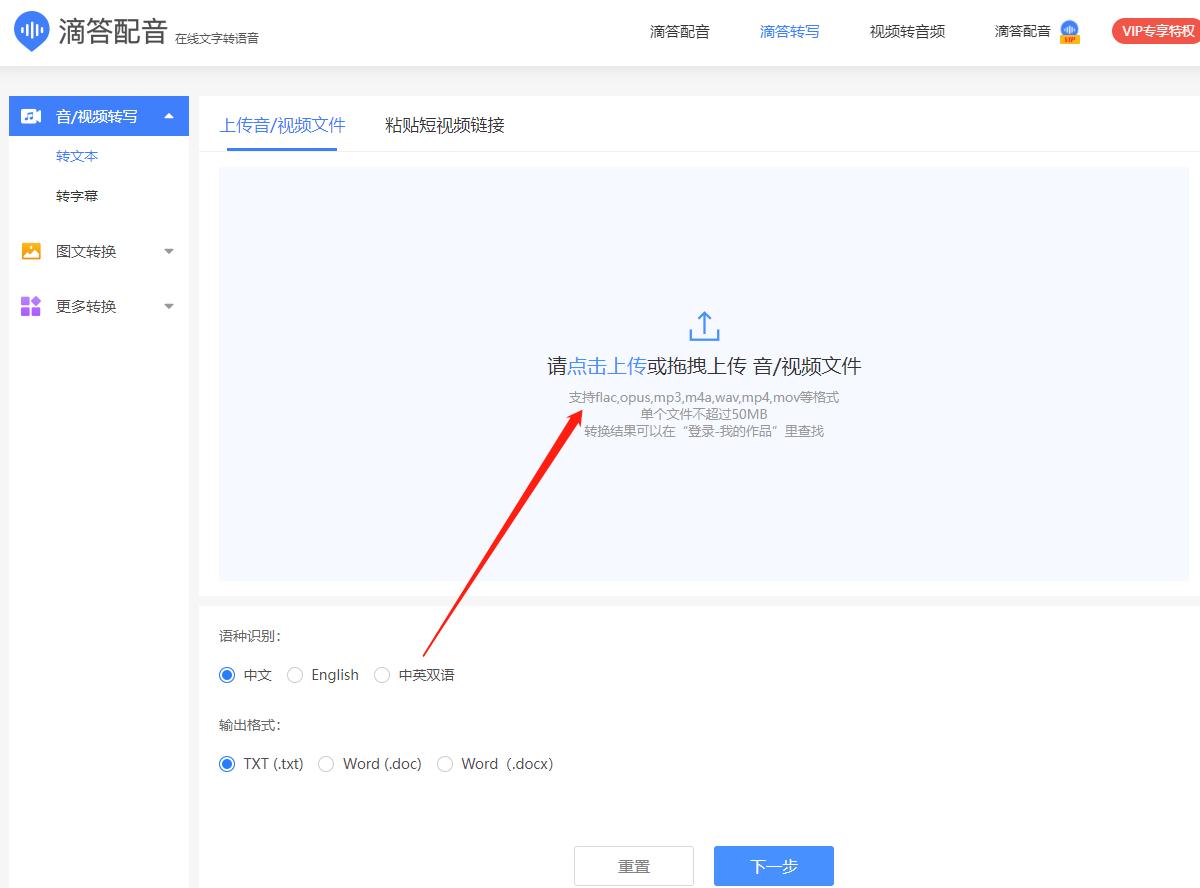Expand the 图文转换 sidebar menu
This screenshot has height=888, width=1200.
coord(168,251)
